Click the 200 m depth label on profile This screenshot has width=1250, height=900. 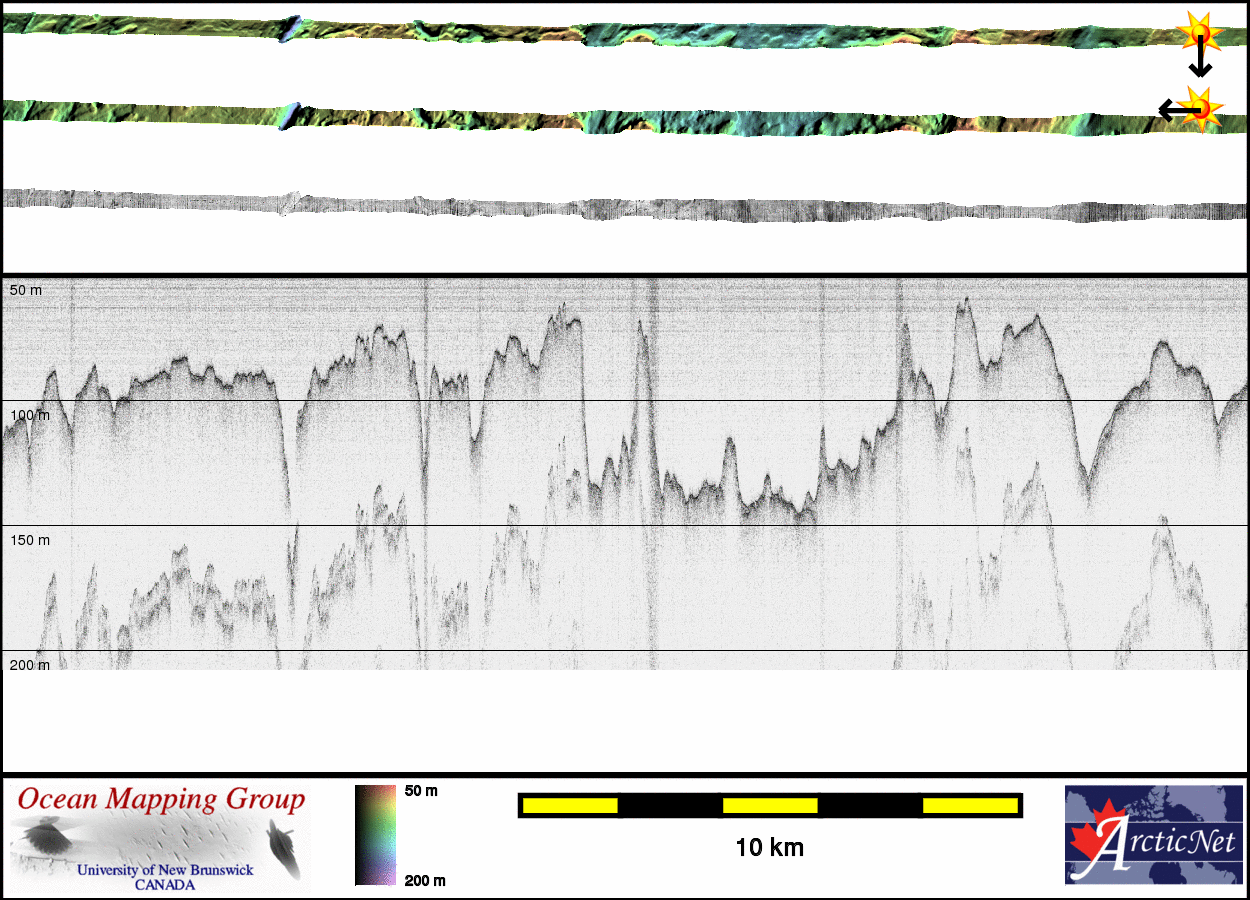tap(29, 665)
